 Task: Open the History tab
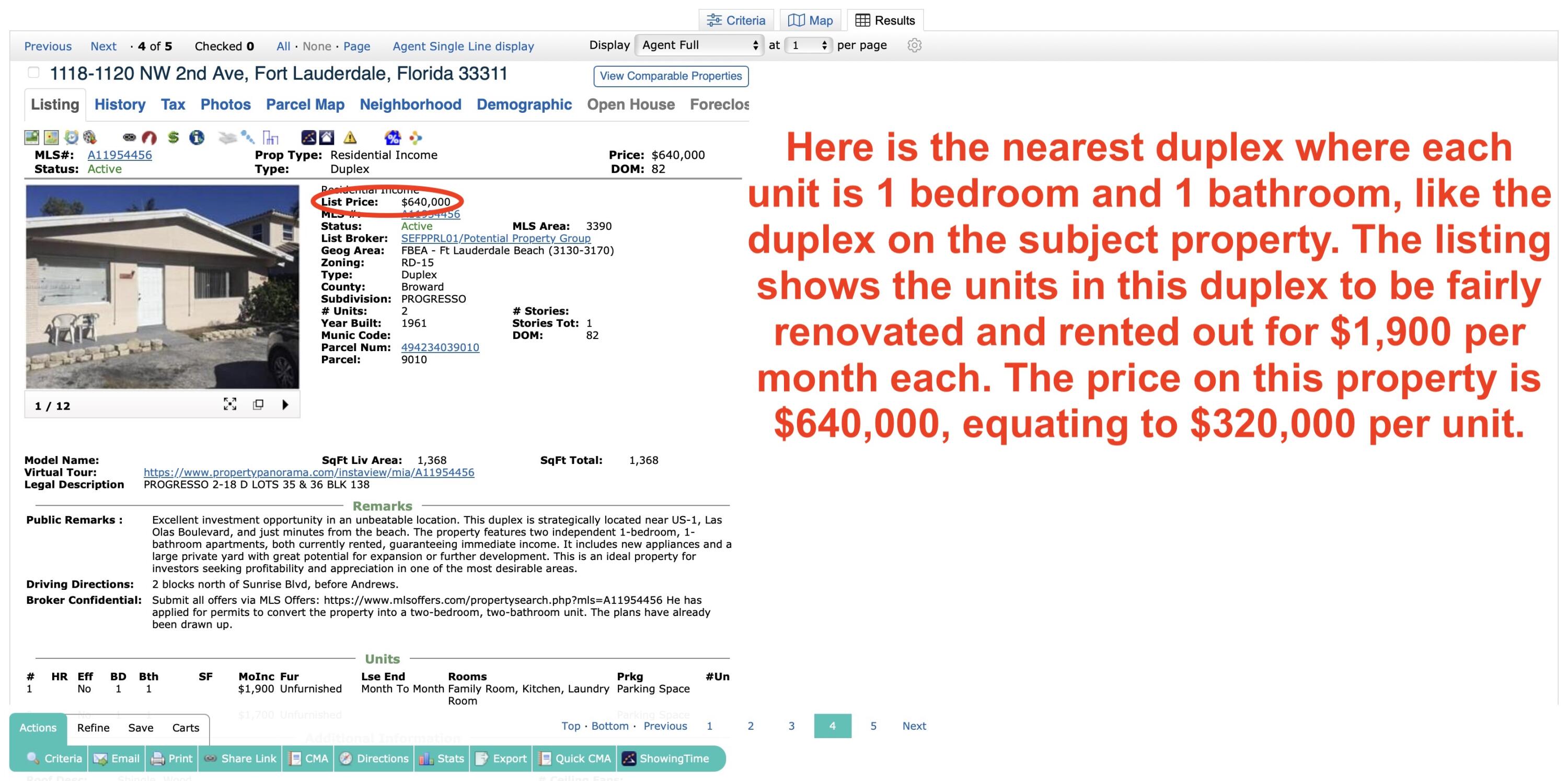(x=120, y=104)
